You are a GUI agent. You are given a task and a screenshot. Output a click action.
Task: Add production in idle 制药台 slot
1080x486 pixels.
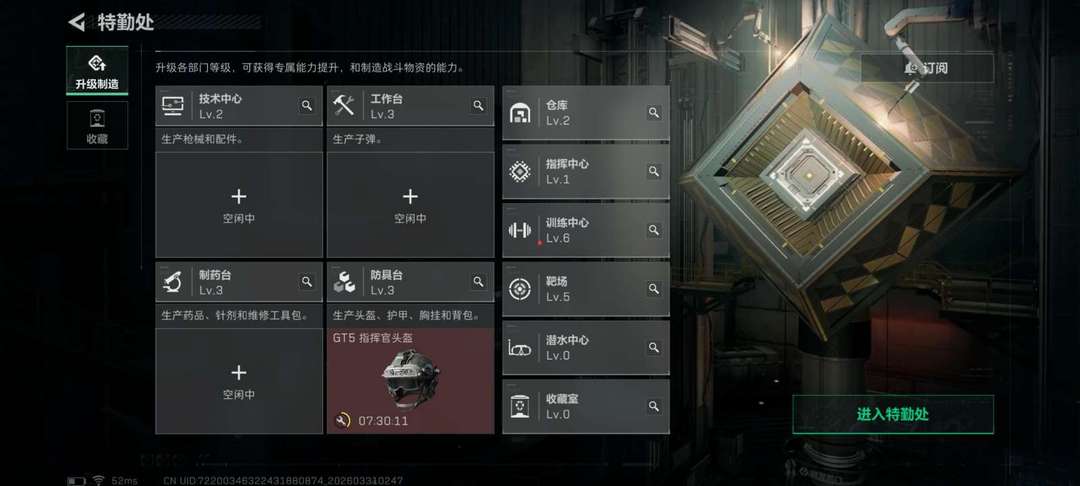tap(239, 381)
